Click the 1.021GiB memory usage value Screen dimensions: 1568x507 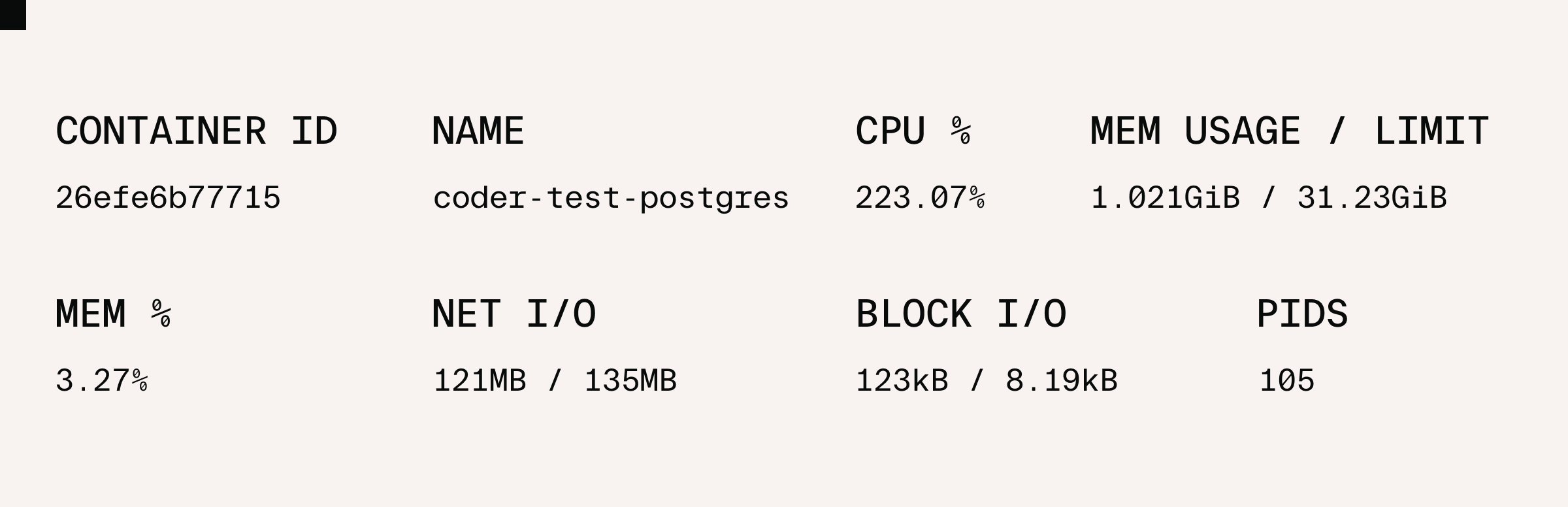point(1165,197)
